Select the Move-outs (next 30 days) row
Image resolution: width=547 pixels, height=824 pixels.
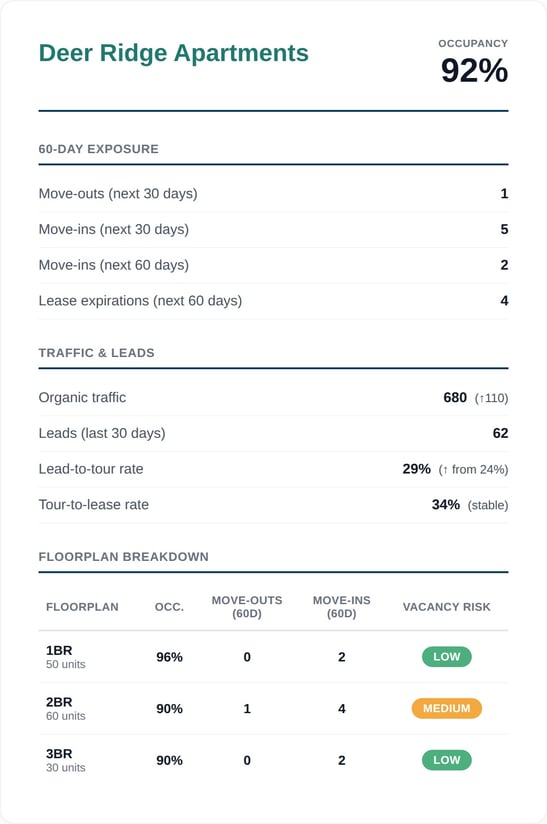pyautogui.click(x=273, y=194)
